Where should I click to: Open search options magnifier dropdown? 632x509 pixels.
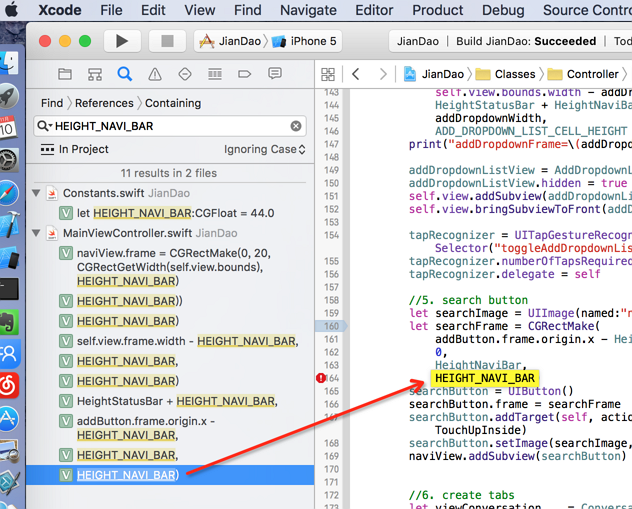(x=44, y=126)
